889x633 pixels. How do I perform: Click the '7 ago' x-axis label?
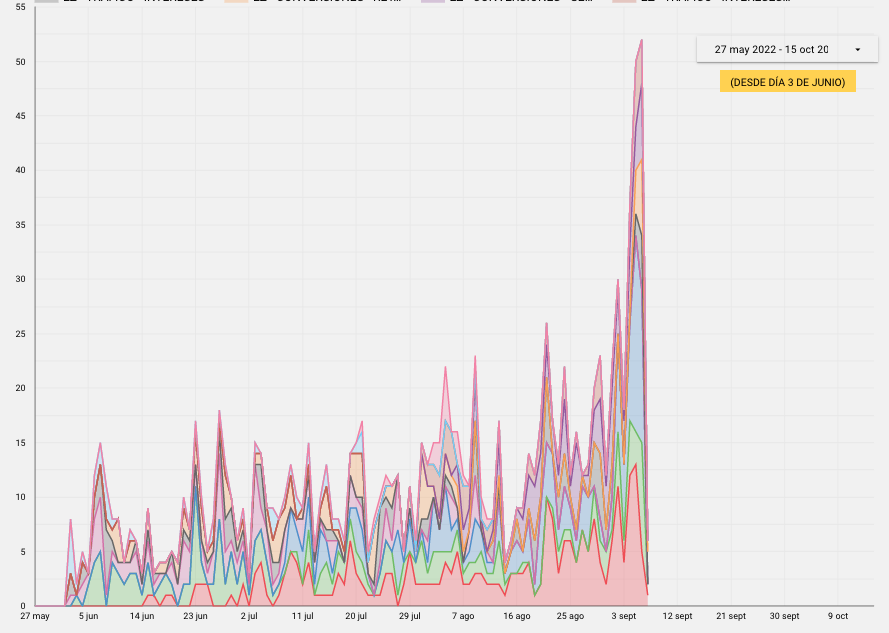pos(463,616)
